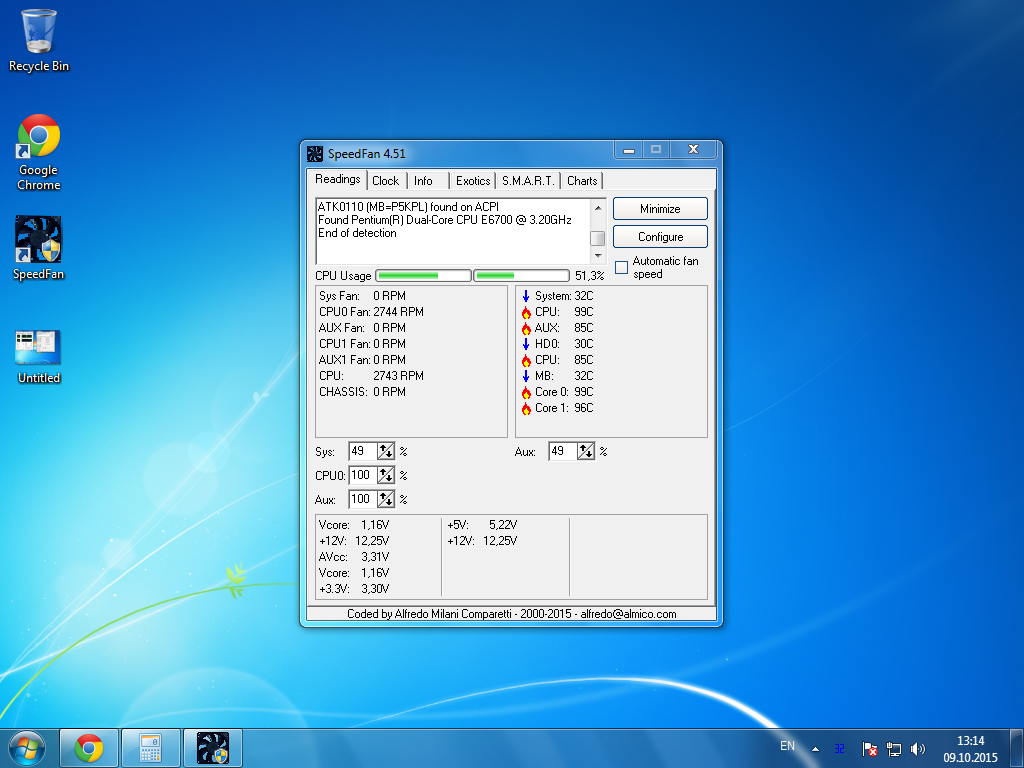Image resolution: width=1024 pixels, height=768 pixels.
Task: Show hidden icons in the system tray
Action: coord(815,749)
